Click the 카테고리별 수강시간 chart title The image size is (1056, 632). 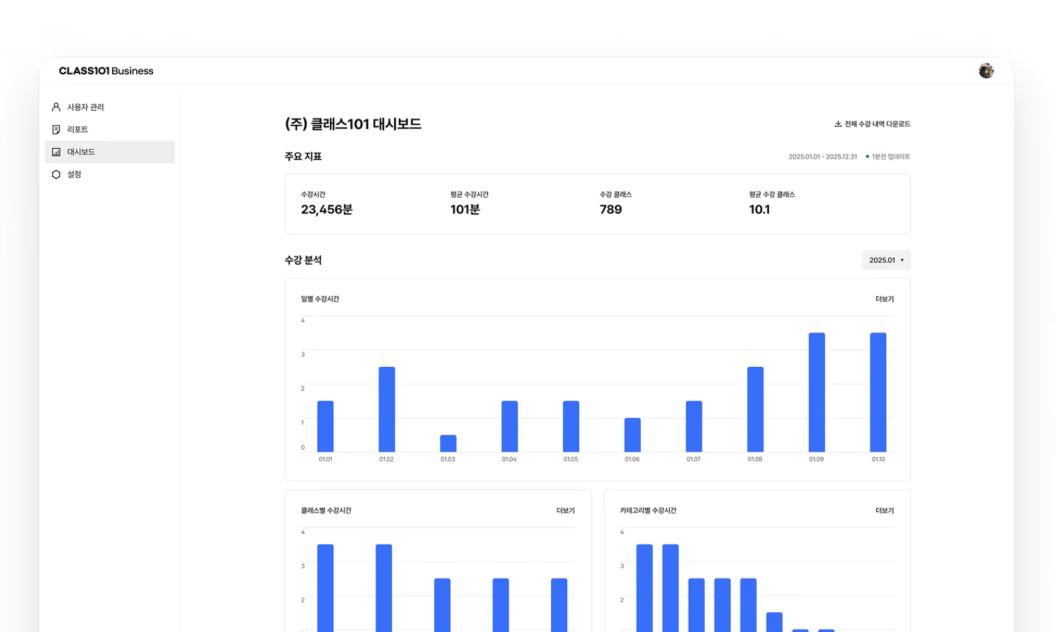point(648,511)
